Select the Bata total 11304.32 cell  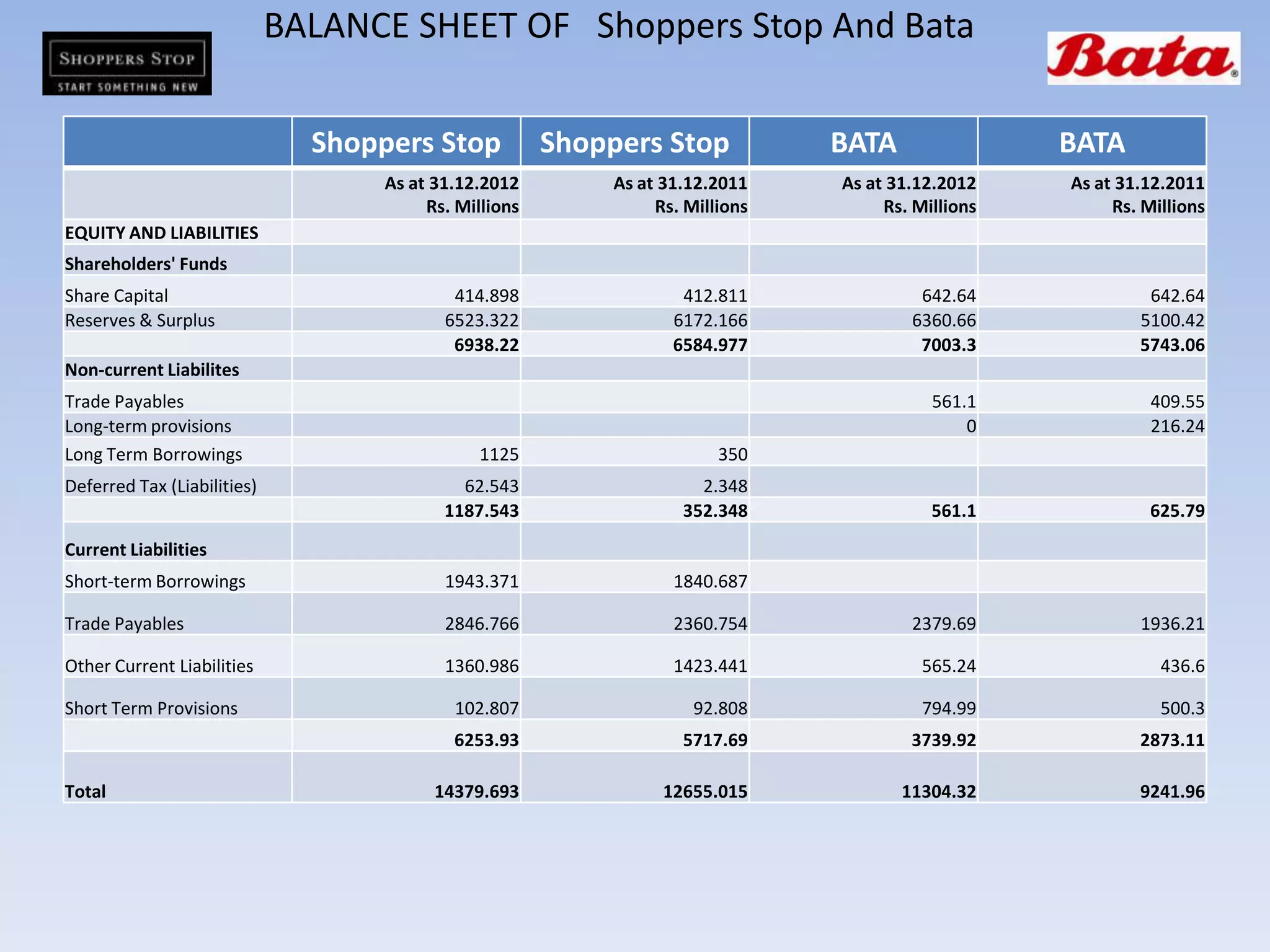pyautogui.click(x=938, y=791)
